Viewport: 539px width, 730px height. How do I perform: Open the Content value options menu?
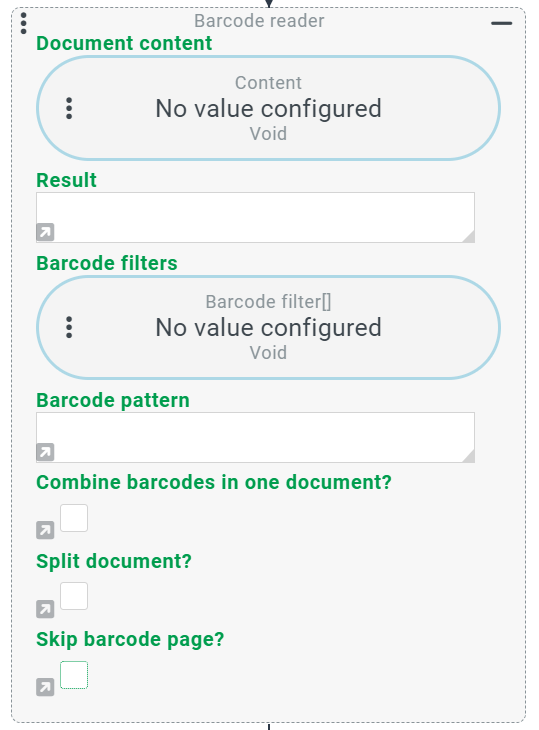pyautogui.click(x=69, y=108)
